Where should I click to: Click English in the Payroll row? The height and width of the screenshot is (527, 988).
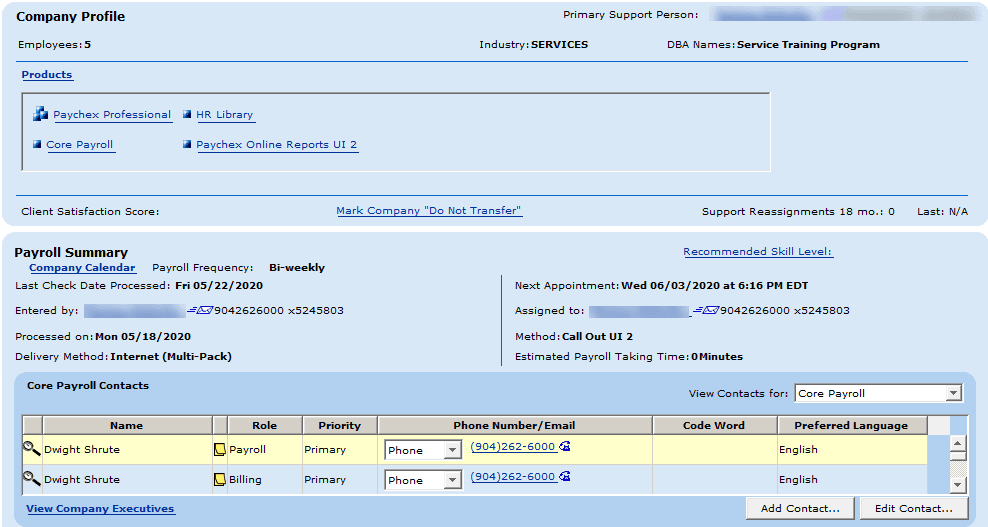click(798, 449)
